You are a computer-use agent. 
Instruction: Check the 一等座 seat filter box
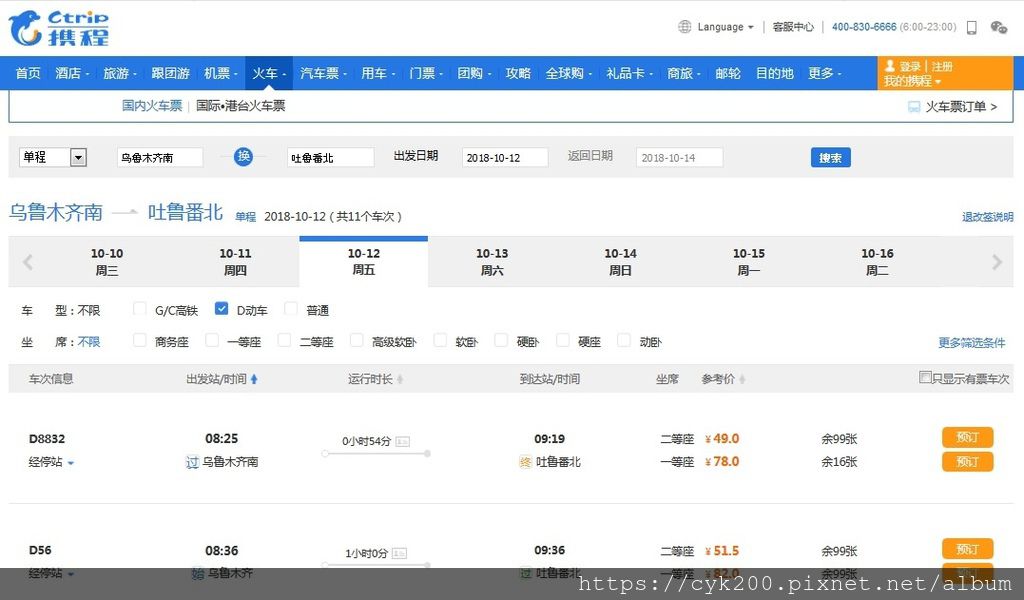212,340
